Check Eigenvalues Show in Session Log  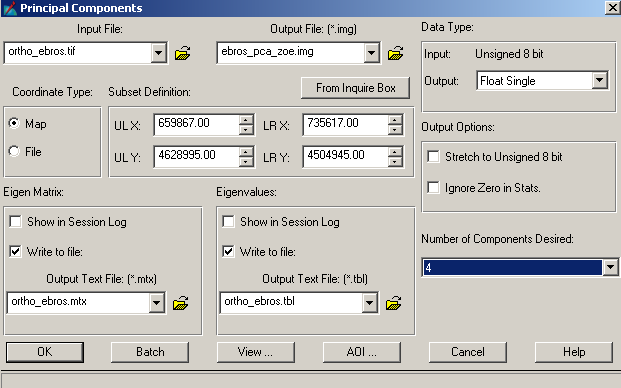point(228,221)
